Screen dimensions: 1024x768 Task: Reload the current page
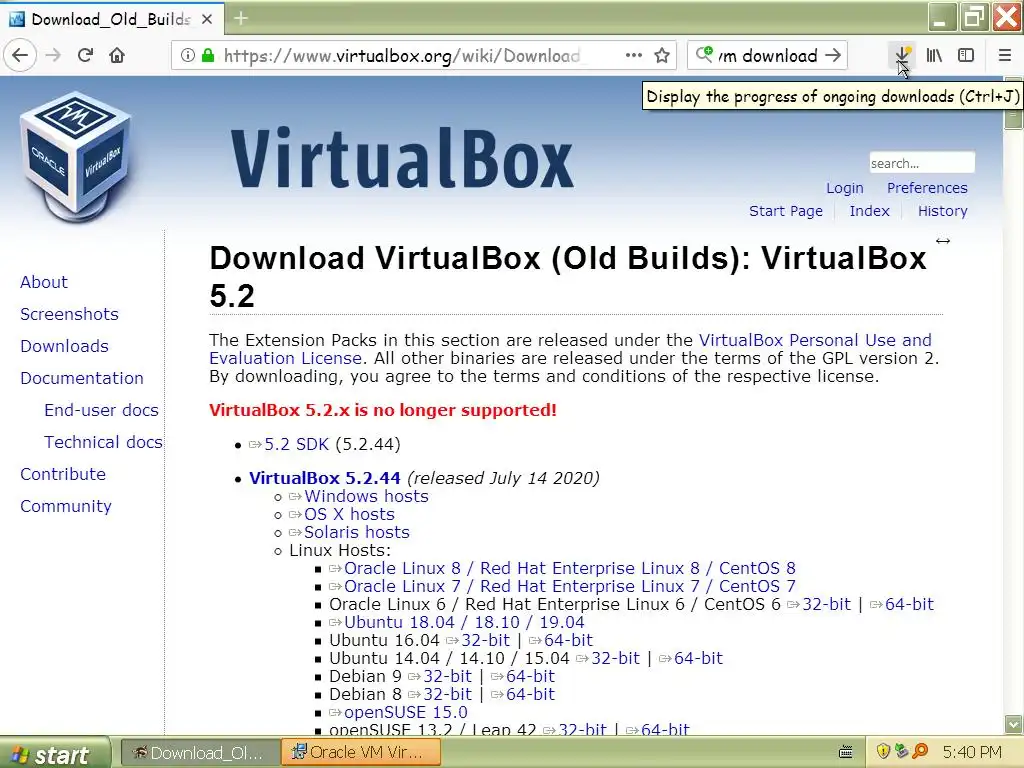pyautogui.click(x=85, y=56)
